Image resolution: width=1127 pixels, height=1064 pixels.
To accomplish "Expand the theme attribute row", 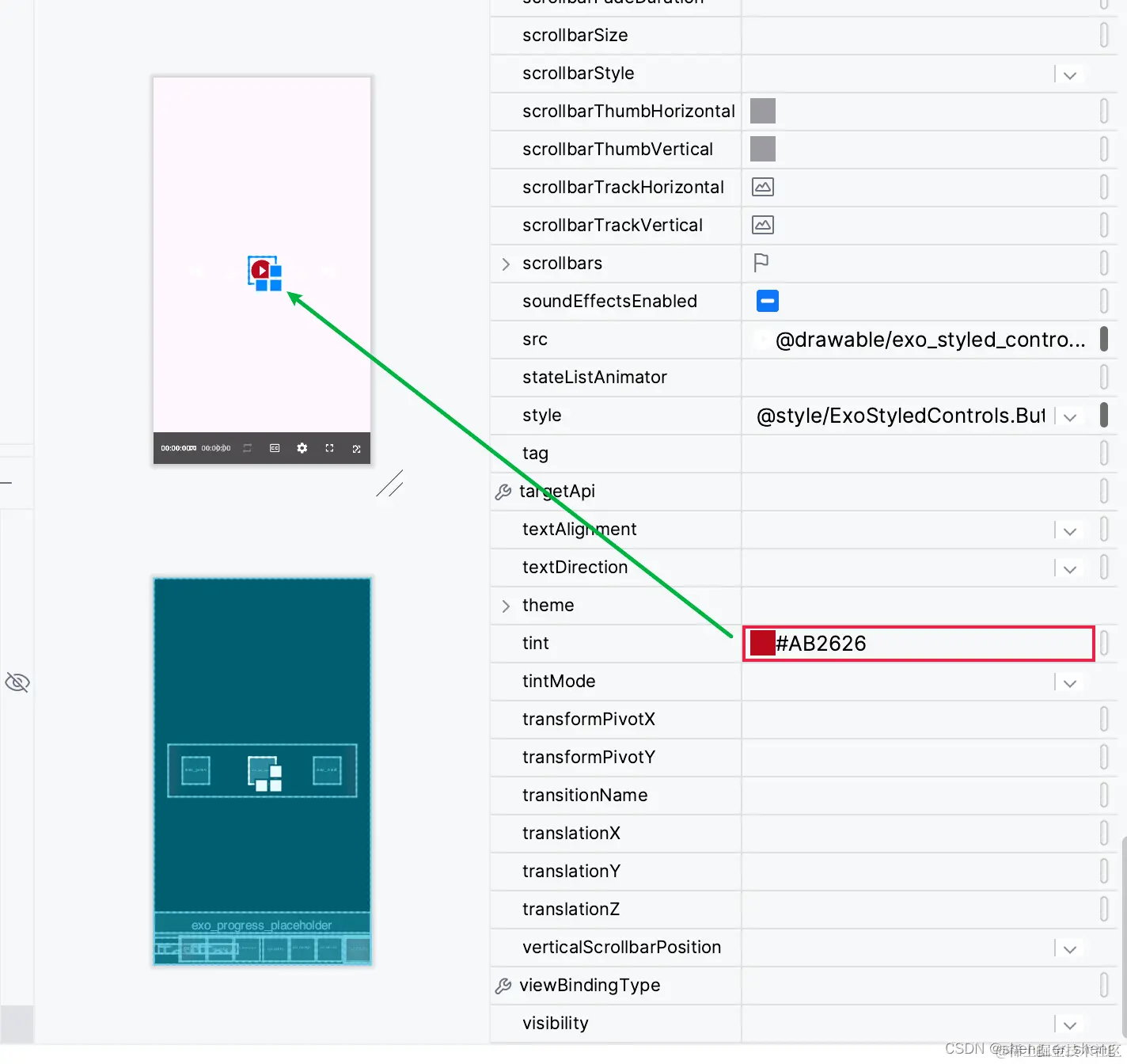I will click(x=507, y=606).
